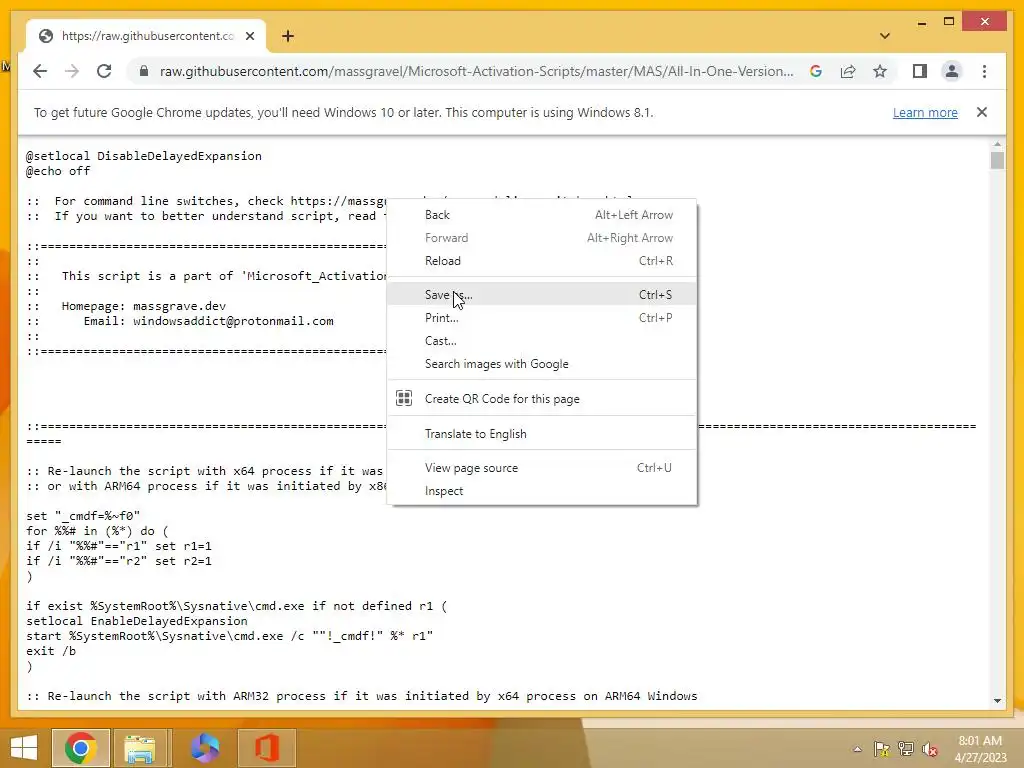Click the scrollbar down arrow
1024x768 pixels.
click(x=997, y=701)
